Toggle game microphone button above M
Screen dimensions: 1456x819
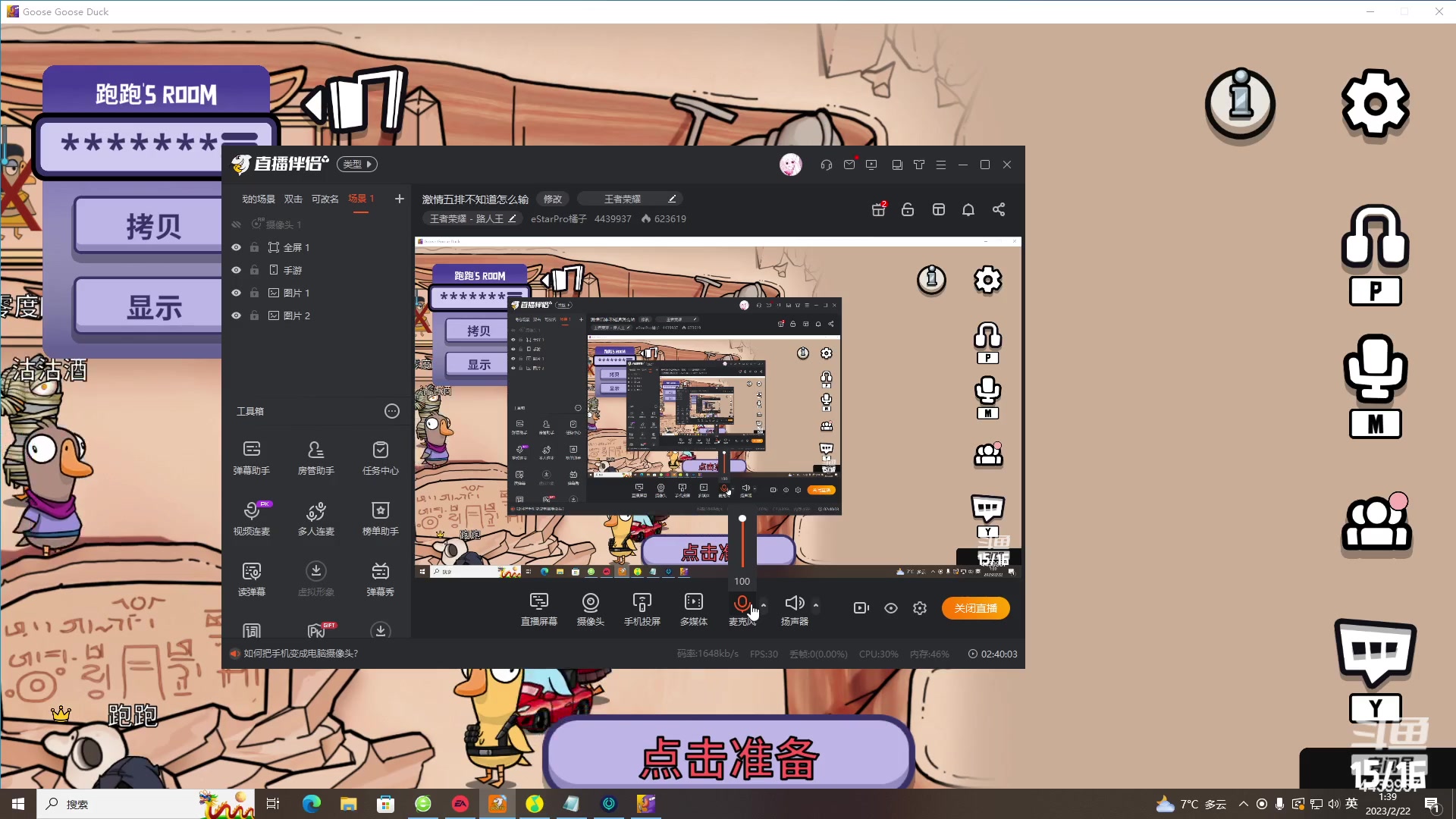click(x=1375, y=369)
